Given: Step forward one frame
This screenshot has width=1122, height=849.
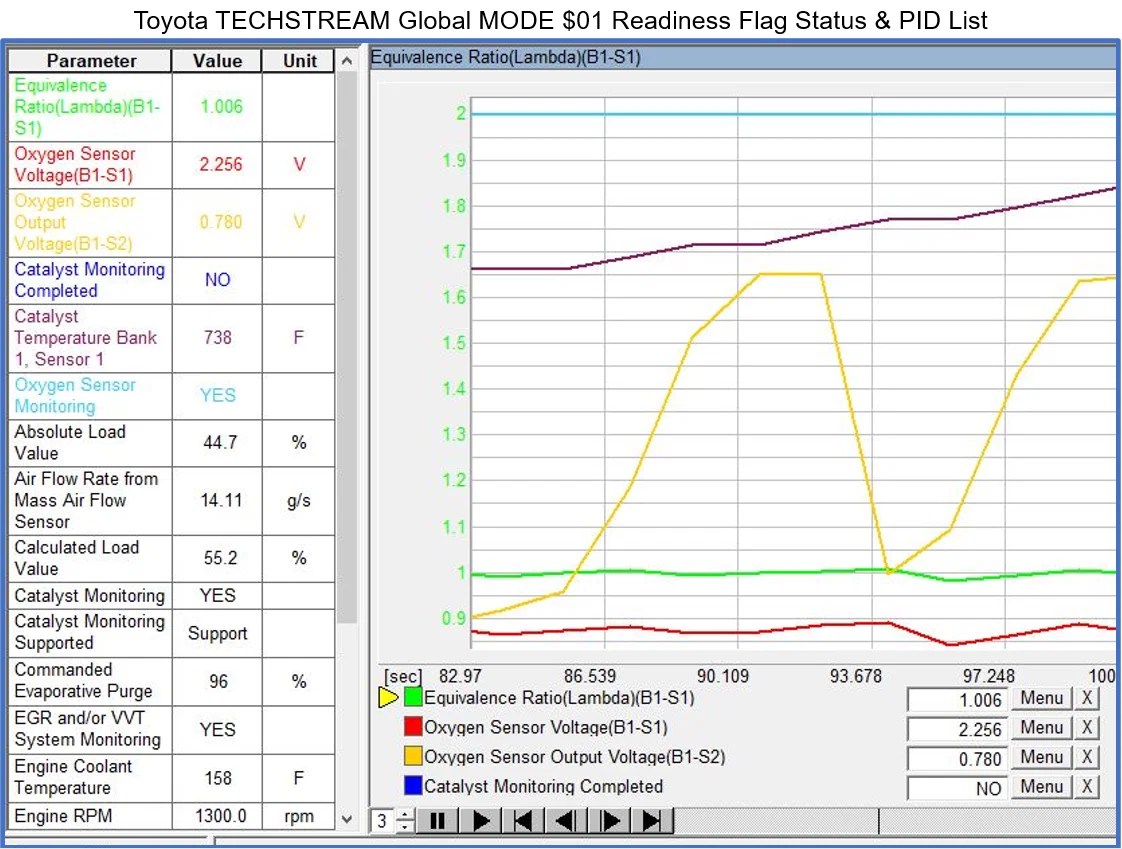Looking at the screenshot, I should click(x=609, y=820).
